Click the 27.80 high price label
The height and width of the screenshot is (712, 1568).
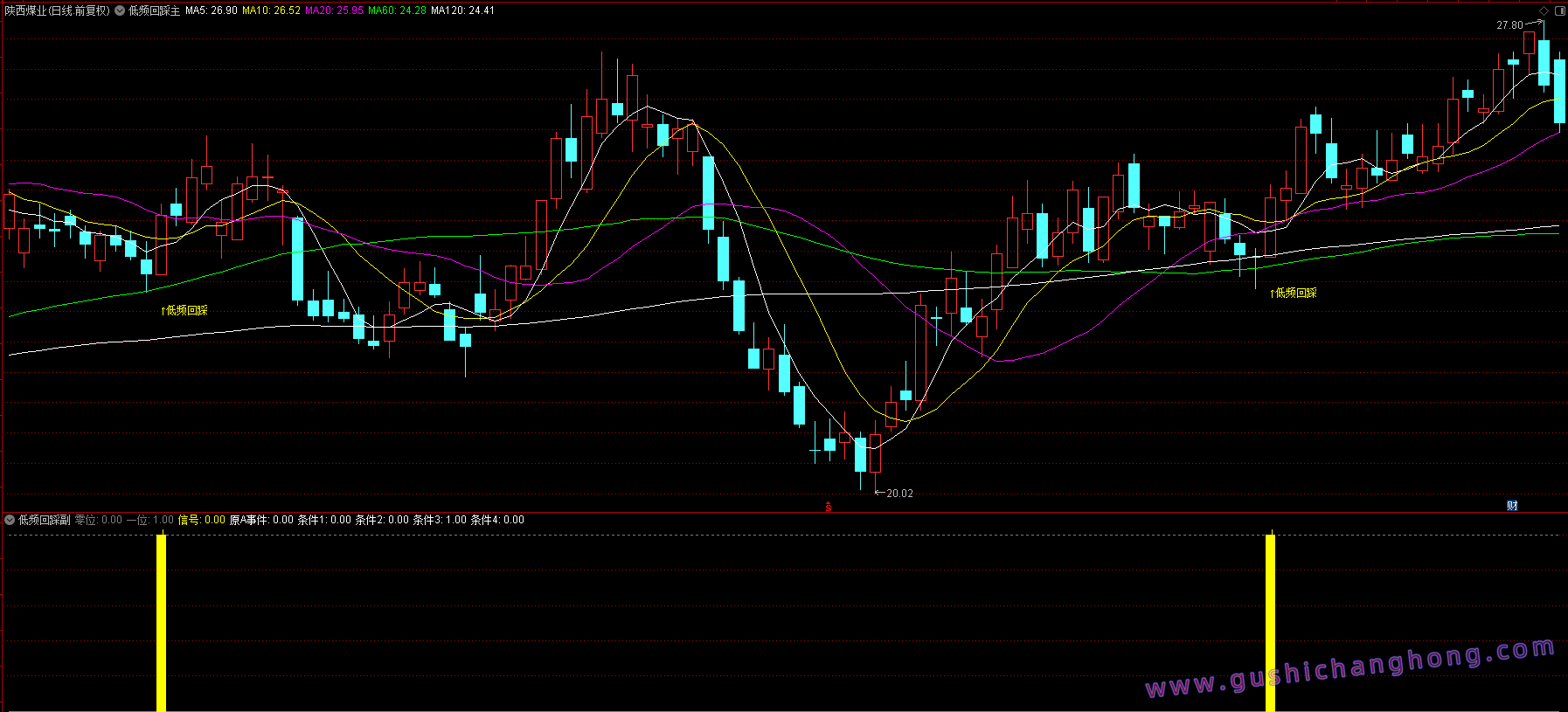(1509, 25)
